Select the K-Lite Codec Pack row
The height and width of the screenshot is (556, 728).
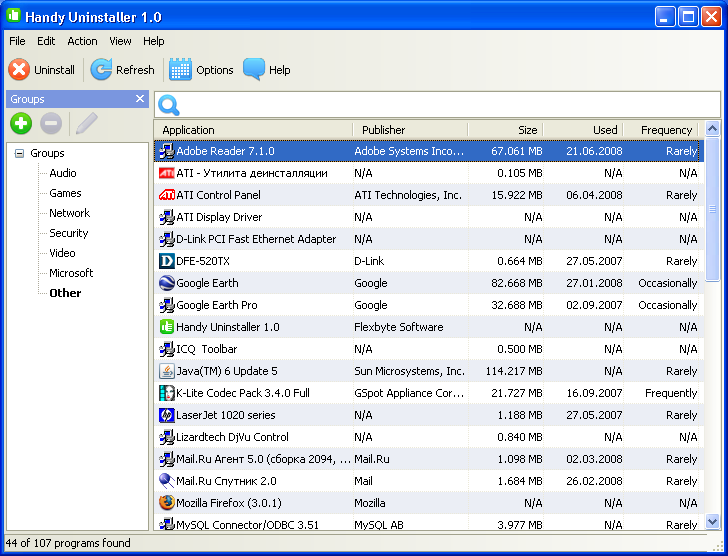[243, 393]
